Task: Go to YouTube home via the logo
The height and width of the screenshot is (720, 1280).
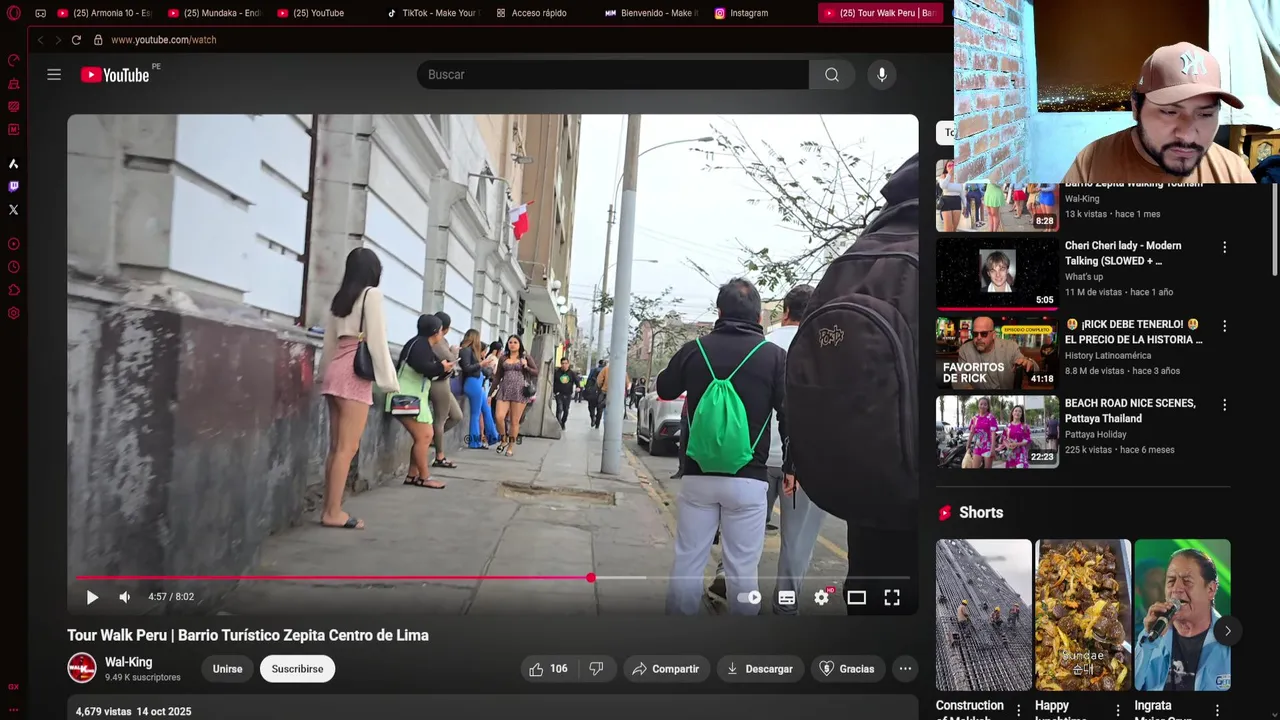Action: pyautogui.click(x=115, y=75)
